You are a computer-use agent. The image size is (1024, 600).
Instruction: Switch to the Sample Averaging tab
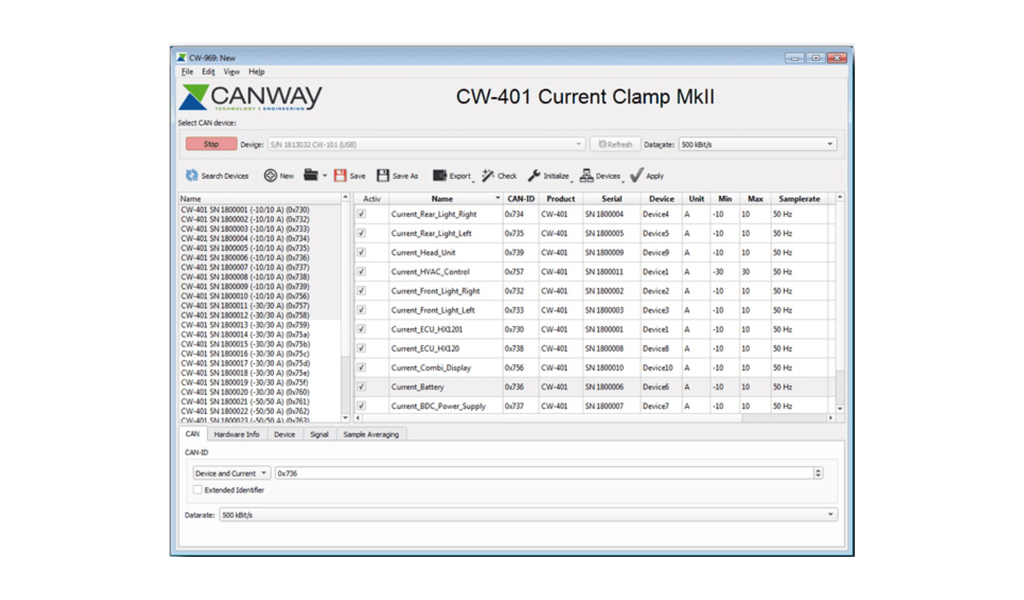pos(371,434)
